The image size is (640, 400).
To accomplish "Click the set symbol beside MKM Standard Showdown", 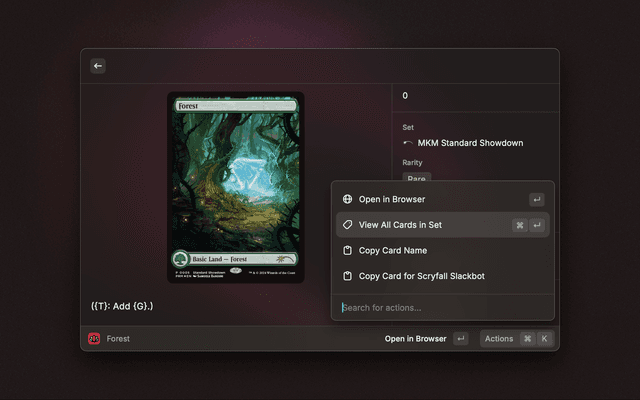I will [408, 143].
